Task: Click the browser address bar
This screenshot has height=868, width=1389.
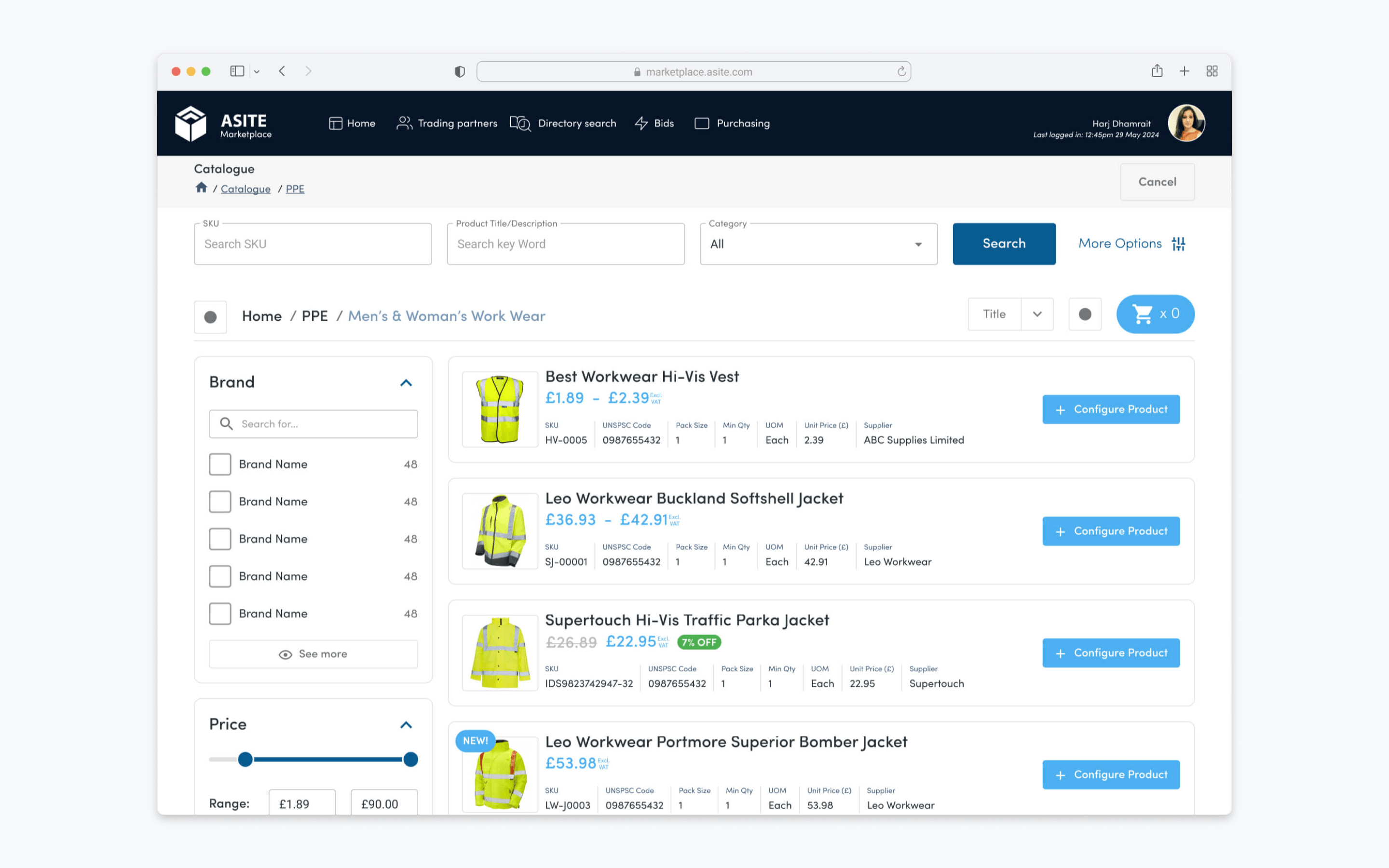Action: [x=694, y=72]
